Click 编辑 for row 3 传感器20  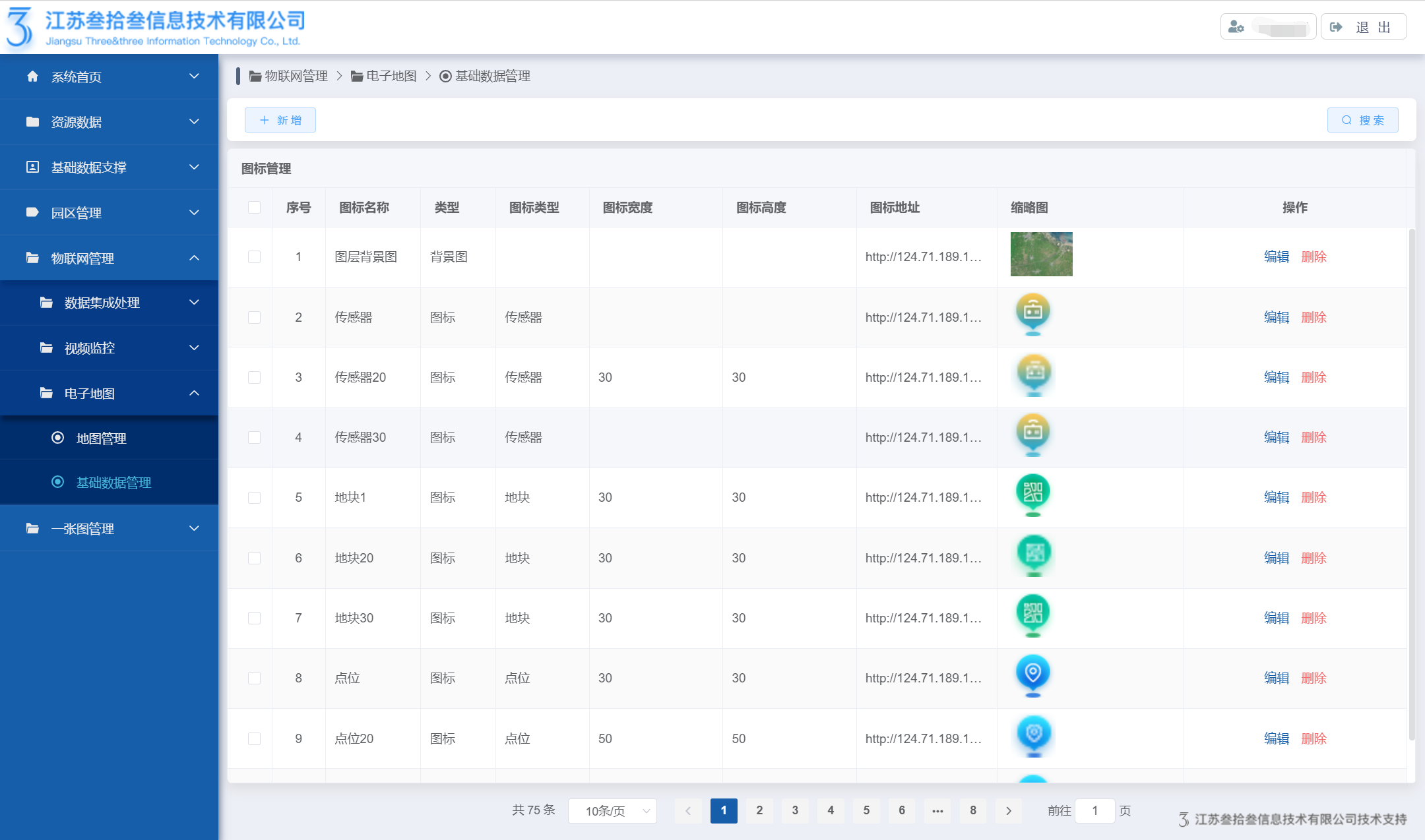point(1276,377)
